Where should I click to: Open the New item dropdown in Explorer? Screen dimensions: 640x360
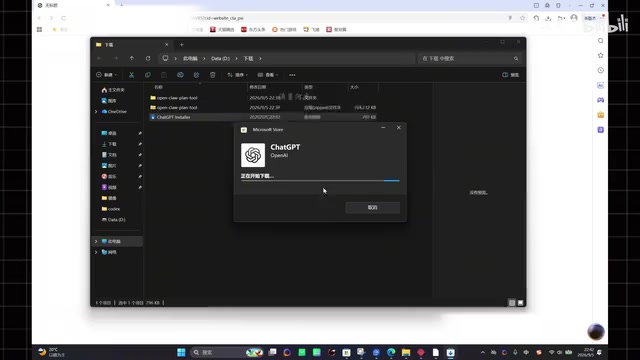click(x=107, y=75)
